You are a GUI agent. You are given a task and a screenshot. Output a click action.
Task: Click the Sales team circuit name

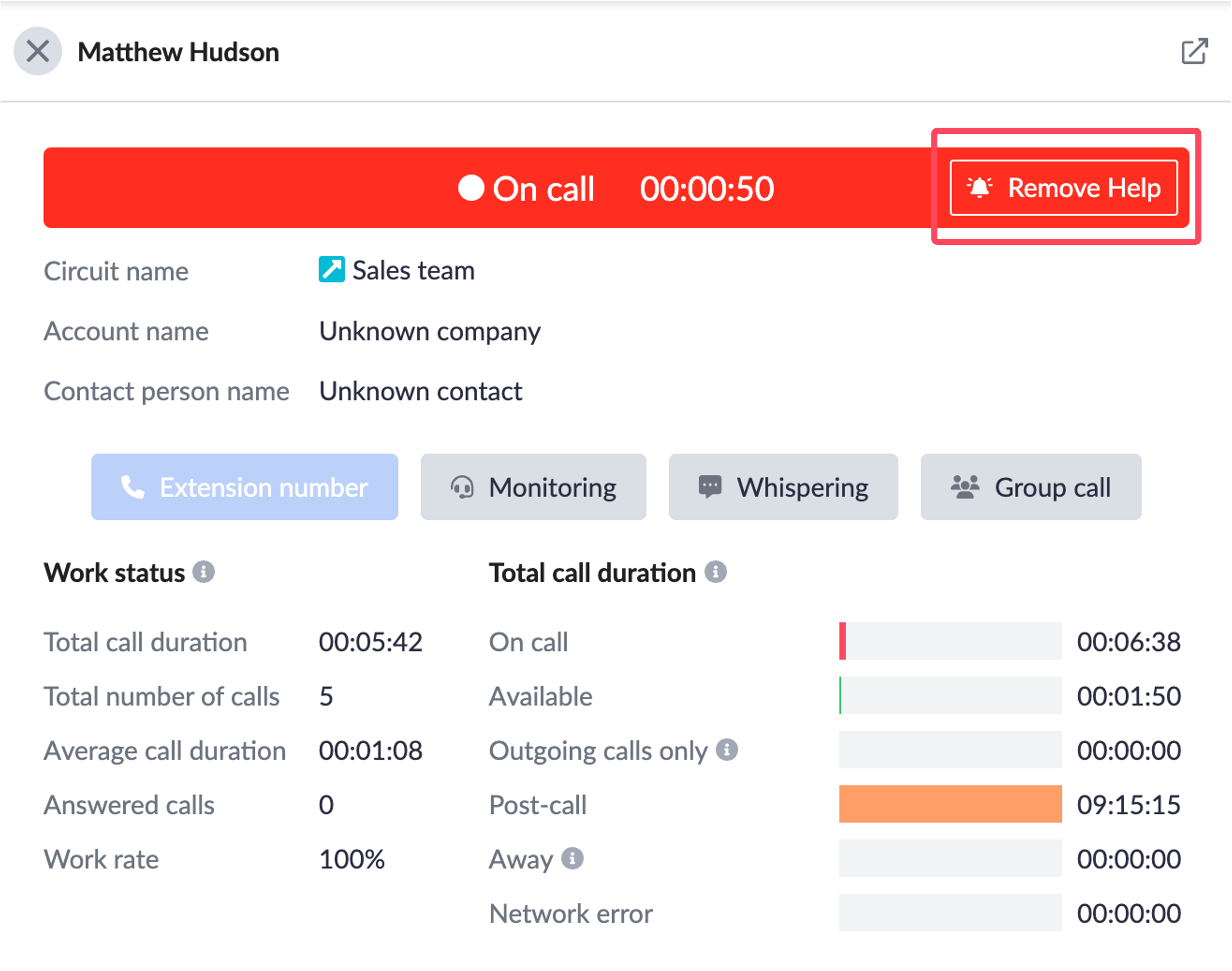click(x=413, y=271)
